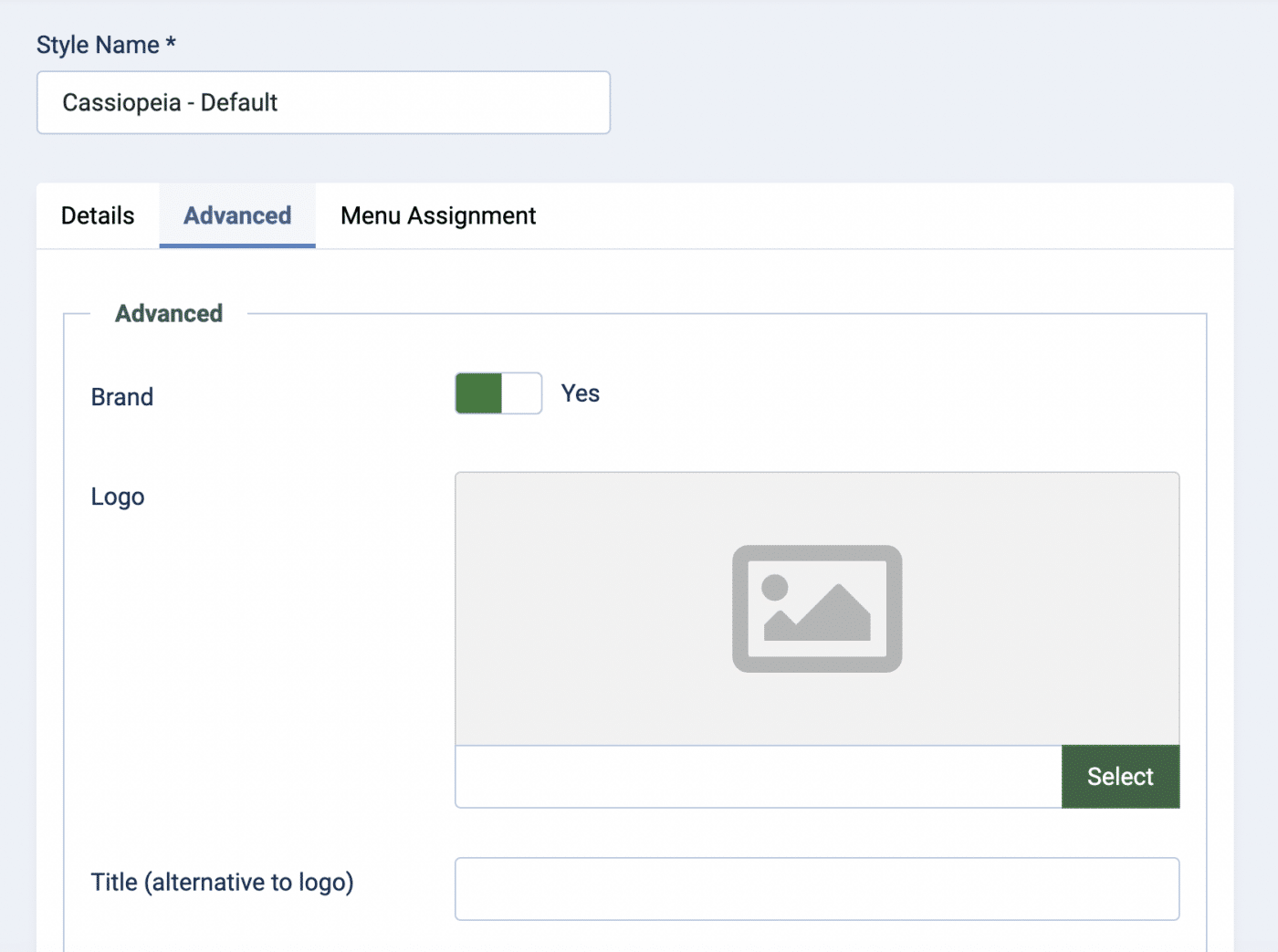Select the Advanced tab
Viewport: 1278px width, 952px height.
click(x=236, y=215)
